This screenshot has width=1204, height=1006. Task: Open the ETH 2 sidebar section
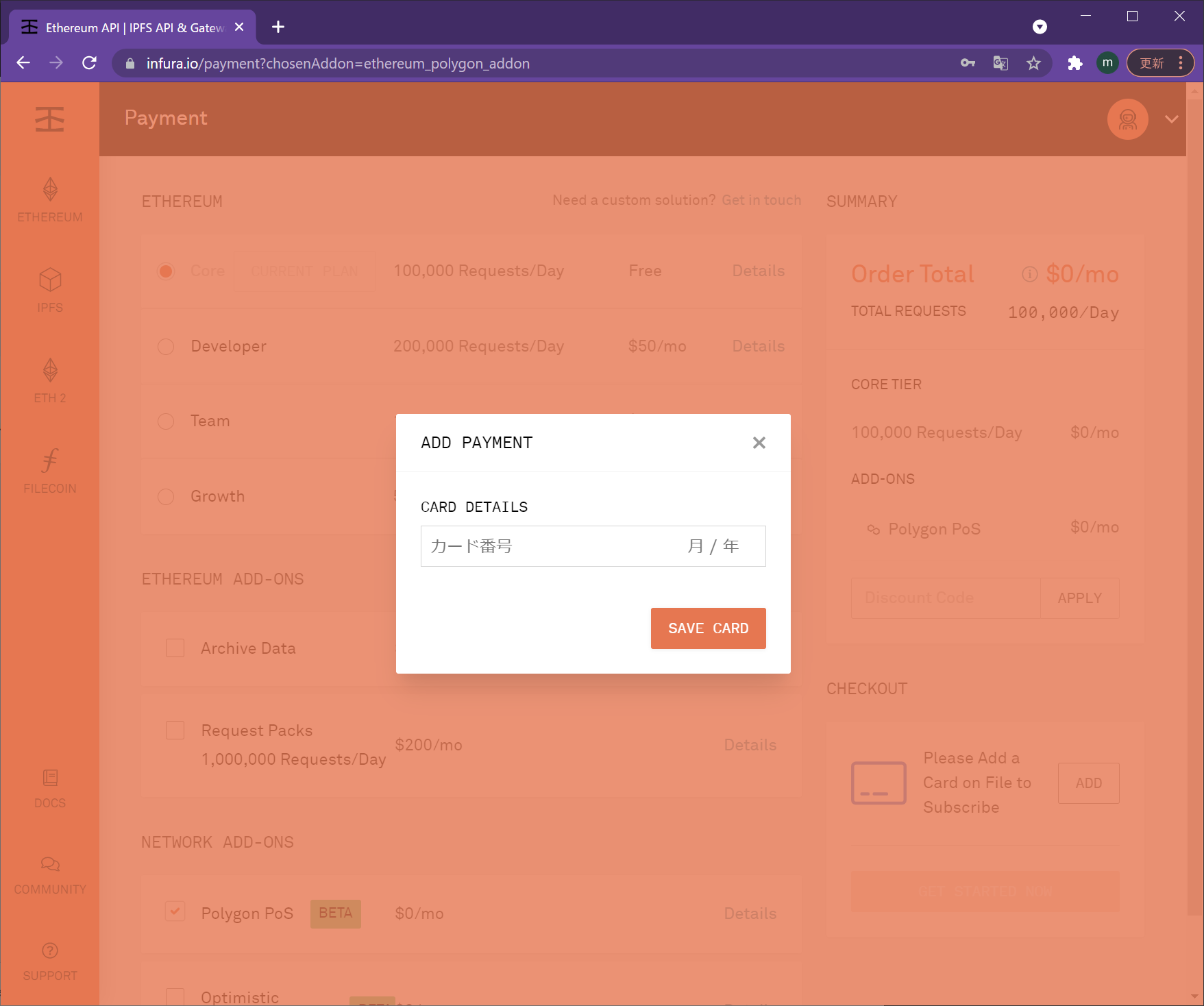point(50,381)
